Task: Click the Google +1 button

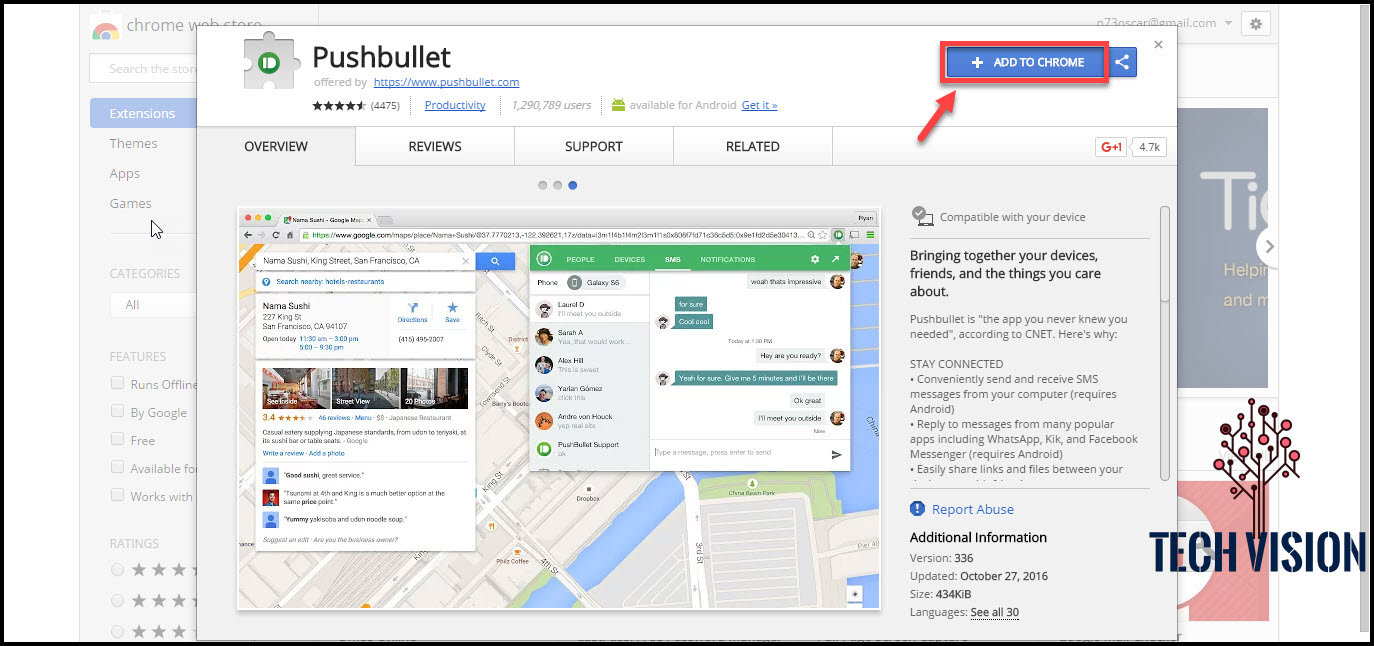Action: (1111, 147)
